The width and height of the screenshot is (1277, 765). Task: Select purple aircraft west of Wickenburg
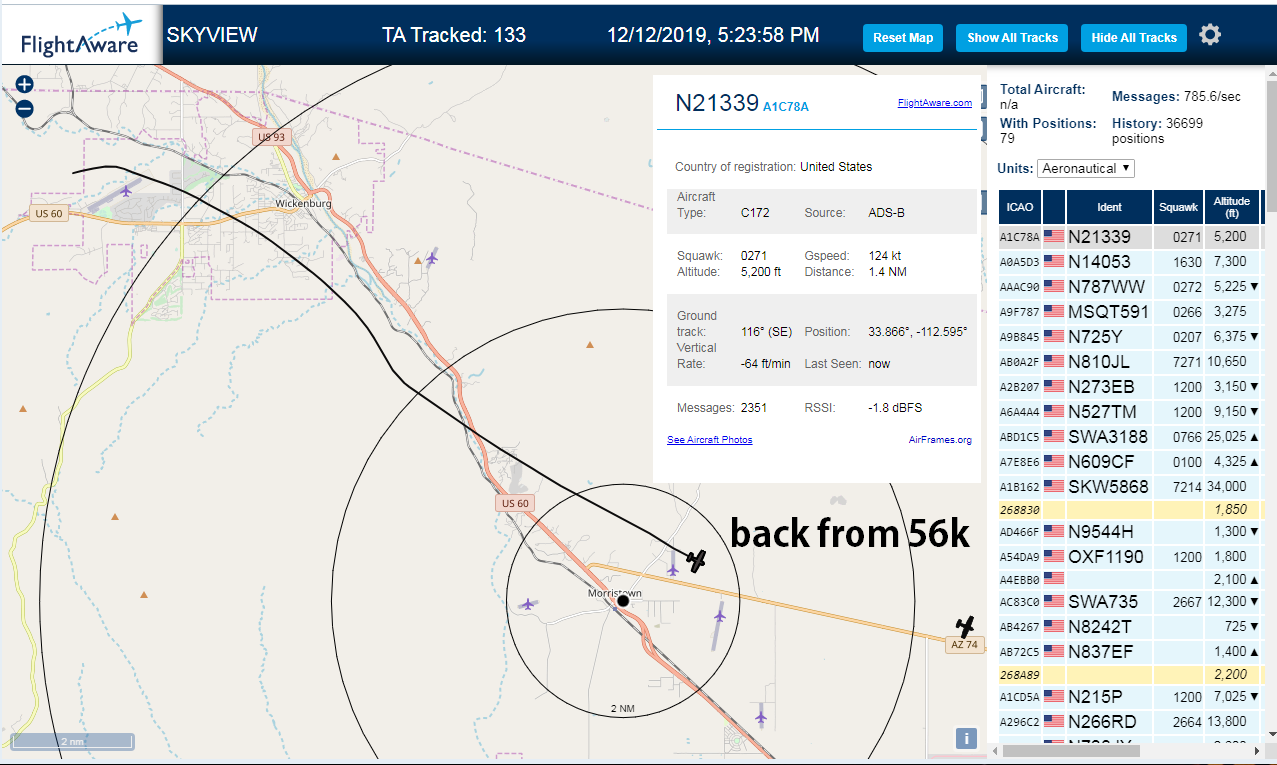(126, 190)
